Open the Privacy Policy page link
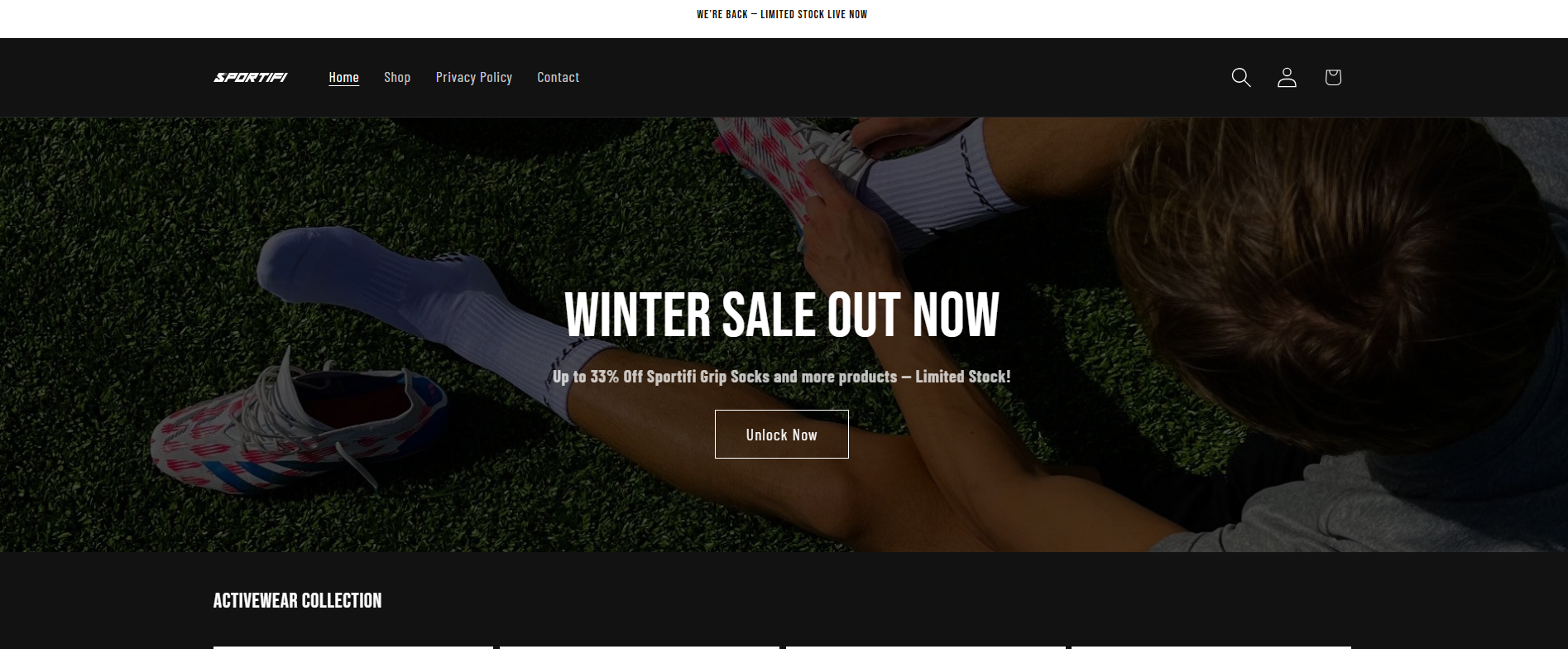 pos(474,77)
